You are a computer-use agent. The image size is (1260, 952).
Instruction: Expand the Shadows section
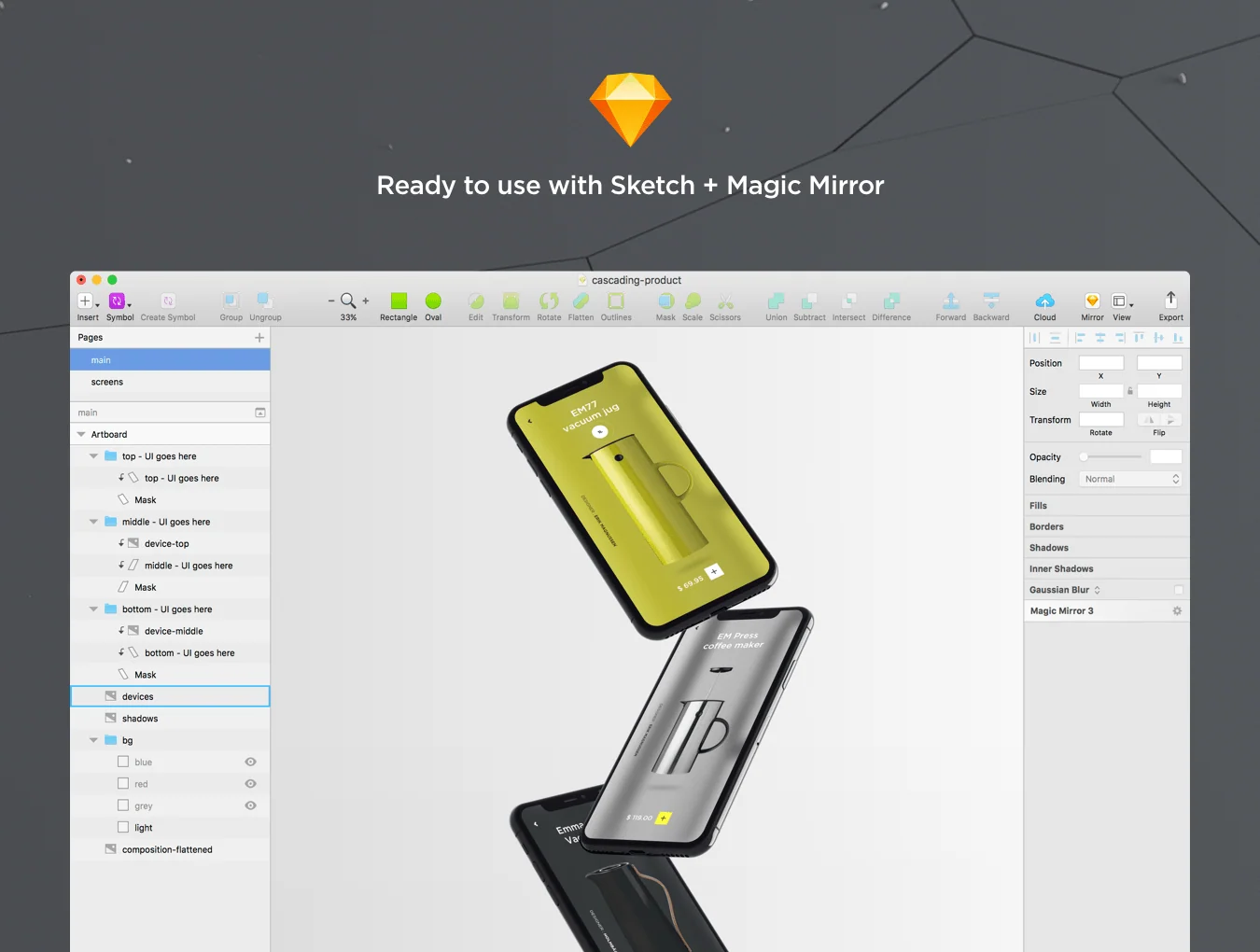[1107, 548]
